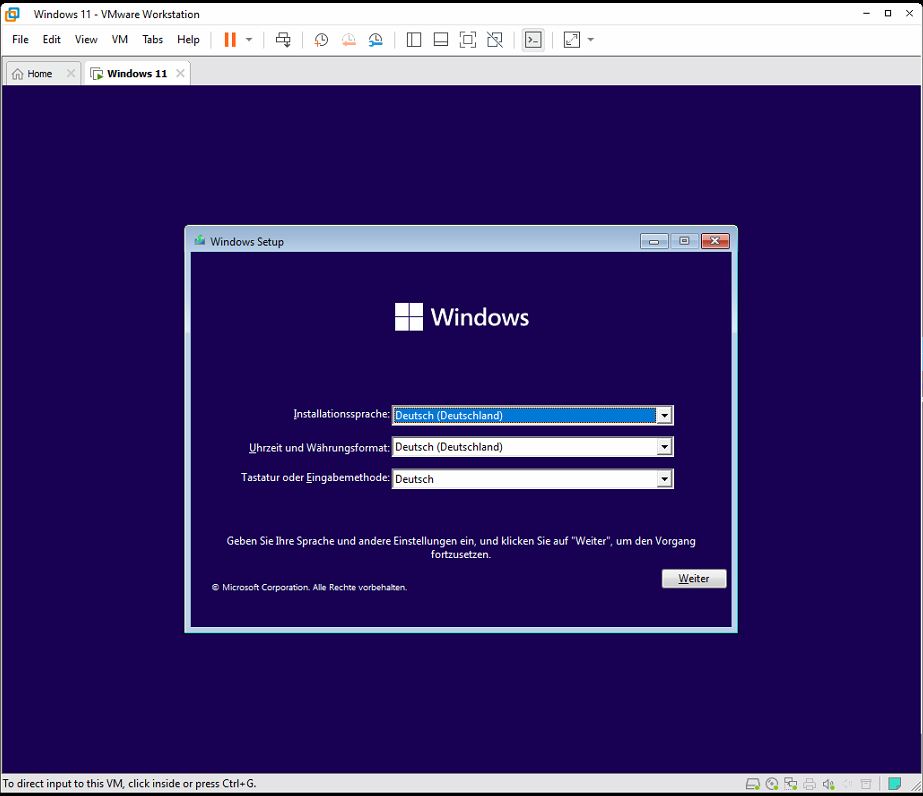This screenshot has width=923, height=796.
Task: Close the Windows 11 tab
Action: pyautogui.click(x=180, y=74)
